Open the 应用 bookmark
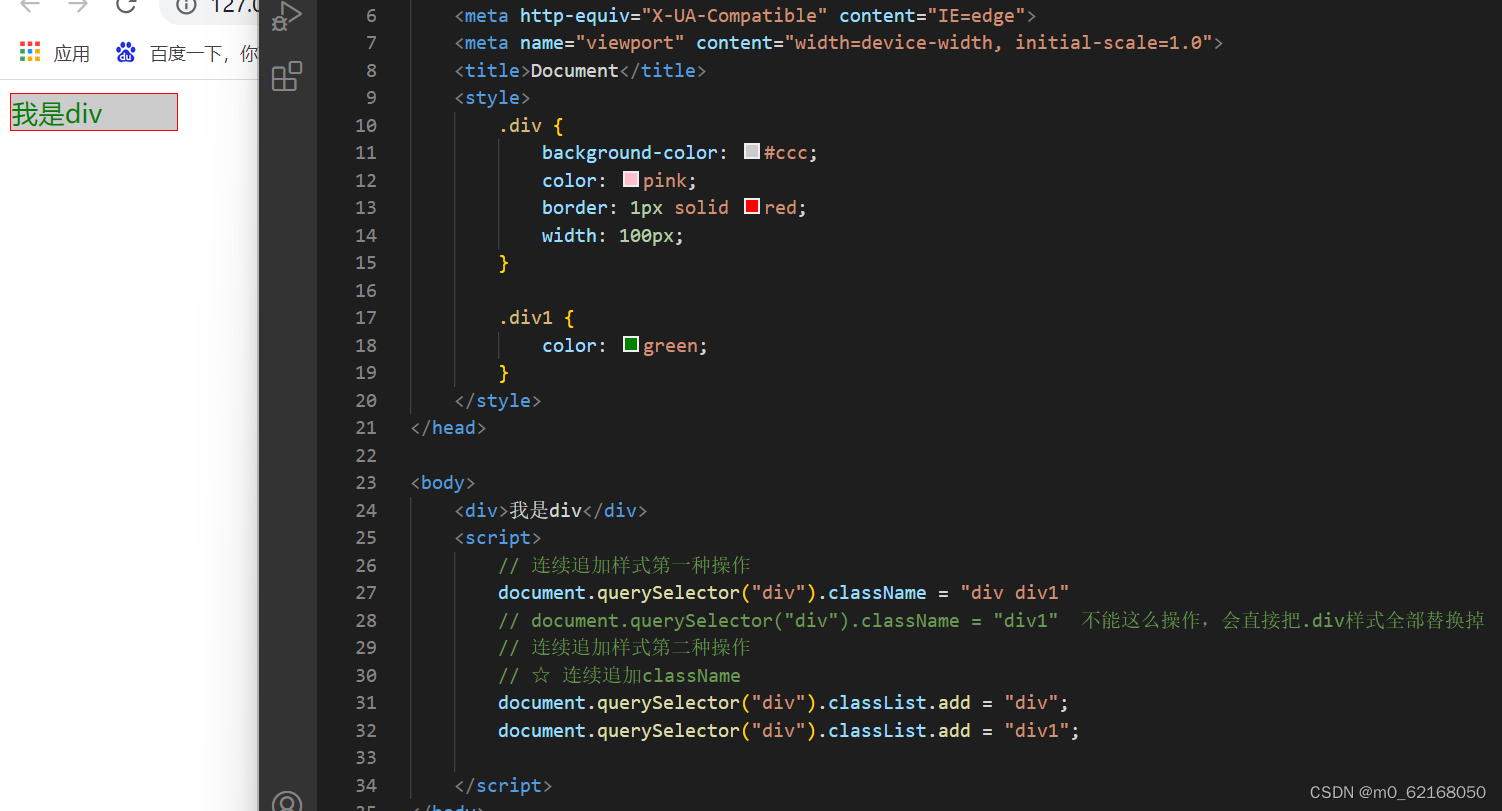The height and width of the screenshot is (811, 1502). pyautogui.click(x=71, y=52)
